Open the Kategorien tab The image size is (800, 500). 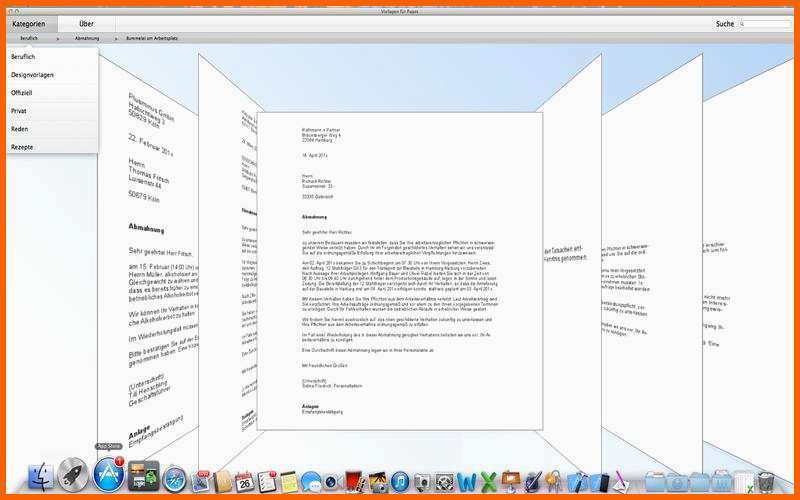pos(28,23)
